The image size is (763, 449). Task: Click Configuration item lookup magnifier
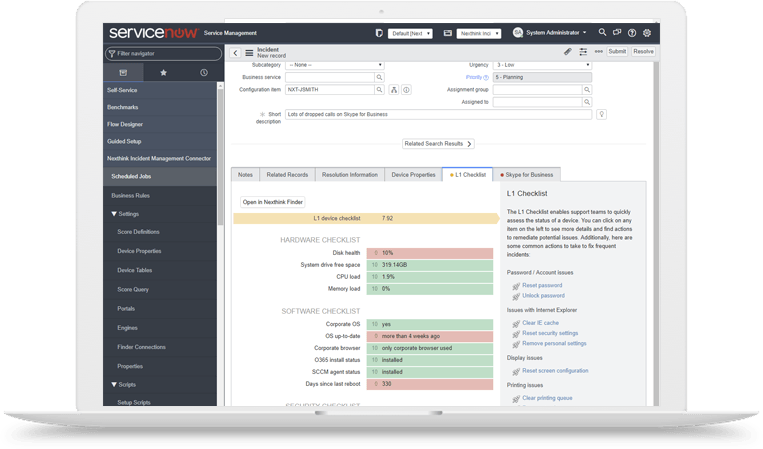379,90
